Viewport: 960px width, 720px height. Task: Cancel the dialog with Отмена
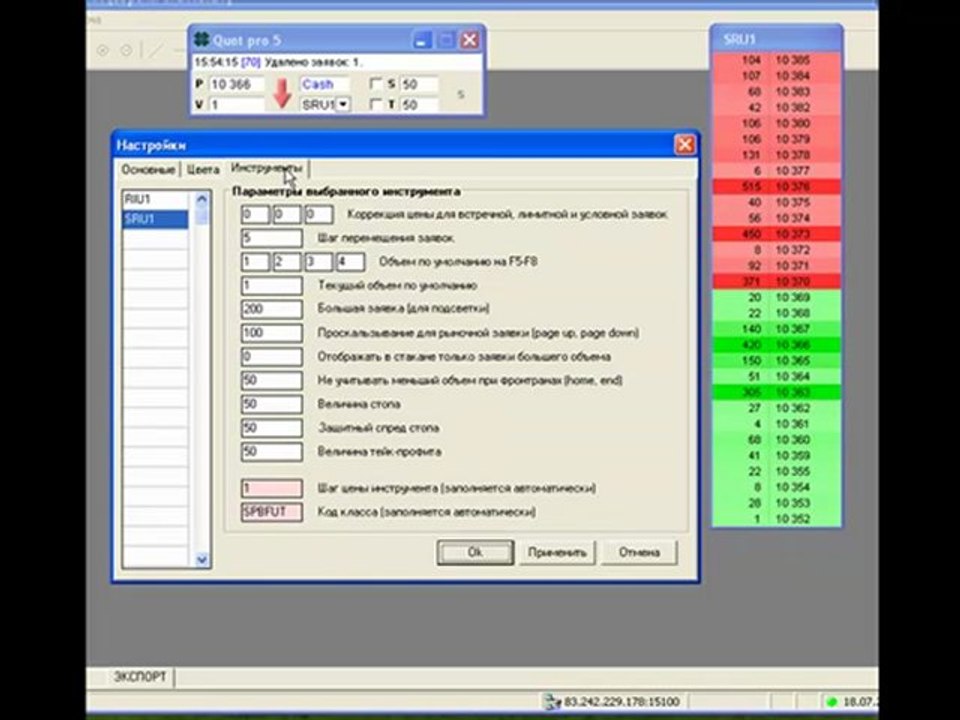(x=639, y=552)
